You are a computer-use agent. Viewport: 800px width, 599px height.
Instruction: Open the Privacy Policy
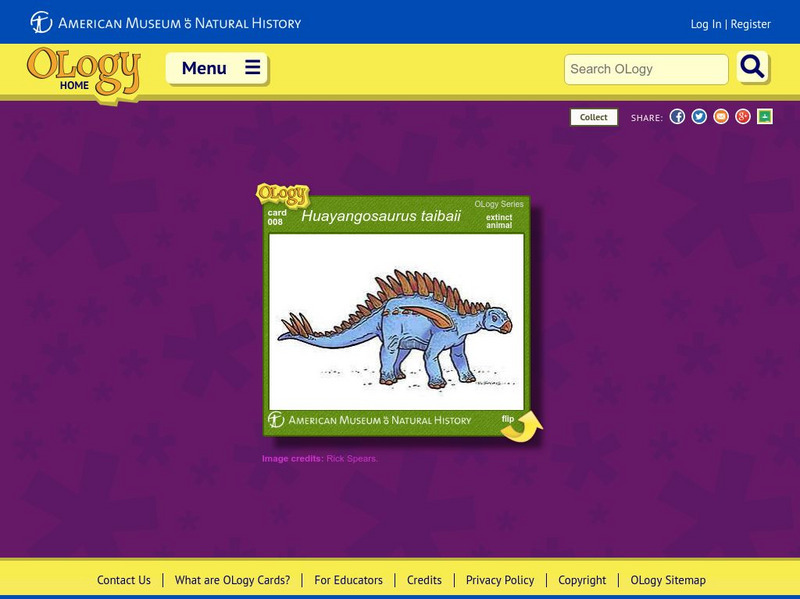(x=499, y=579)
